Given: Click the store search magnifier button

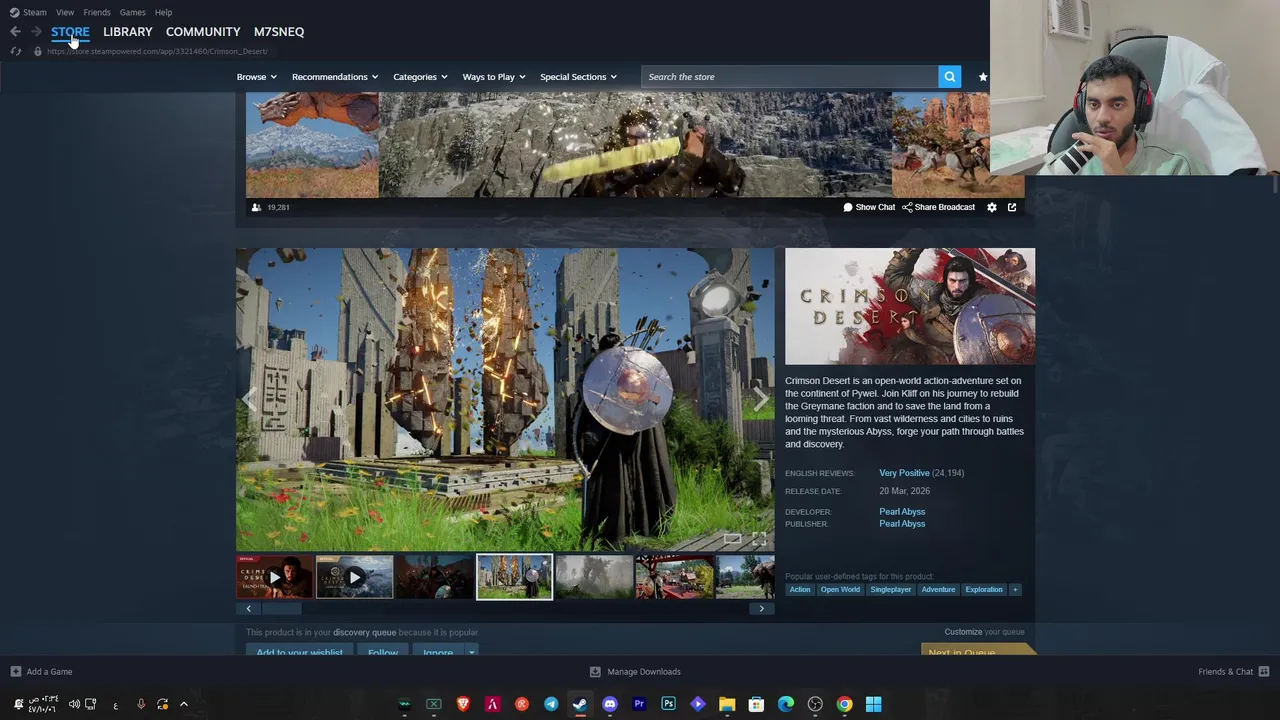Looking at the screenshot, I should click(949, 77).
